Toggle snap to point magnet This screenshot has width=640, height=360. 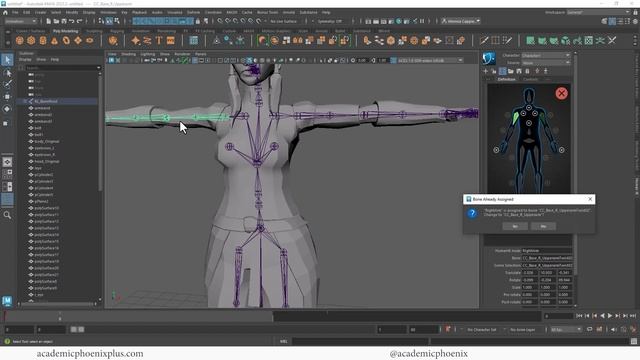tap(235, 21)
